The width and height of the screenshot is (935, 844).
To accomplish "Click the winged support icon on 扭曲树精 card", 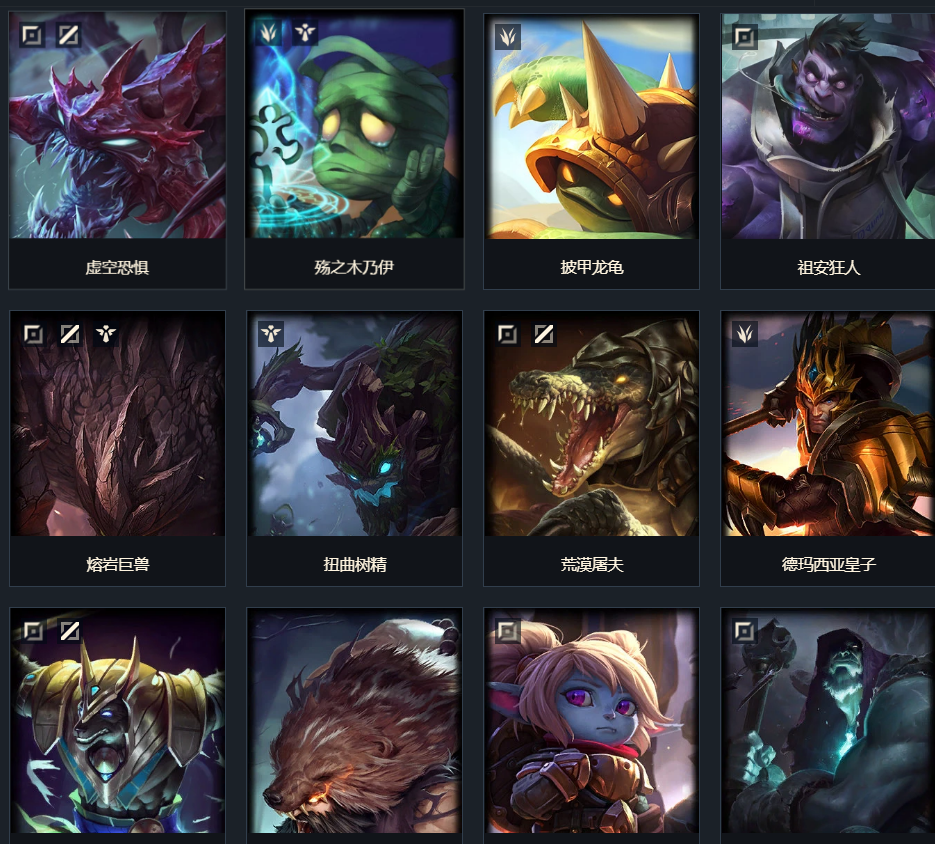I will point(271,333).
